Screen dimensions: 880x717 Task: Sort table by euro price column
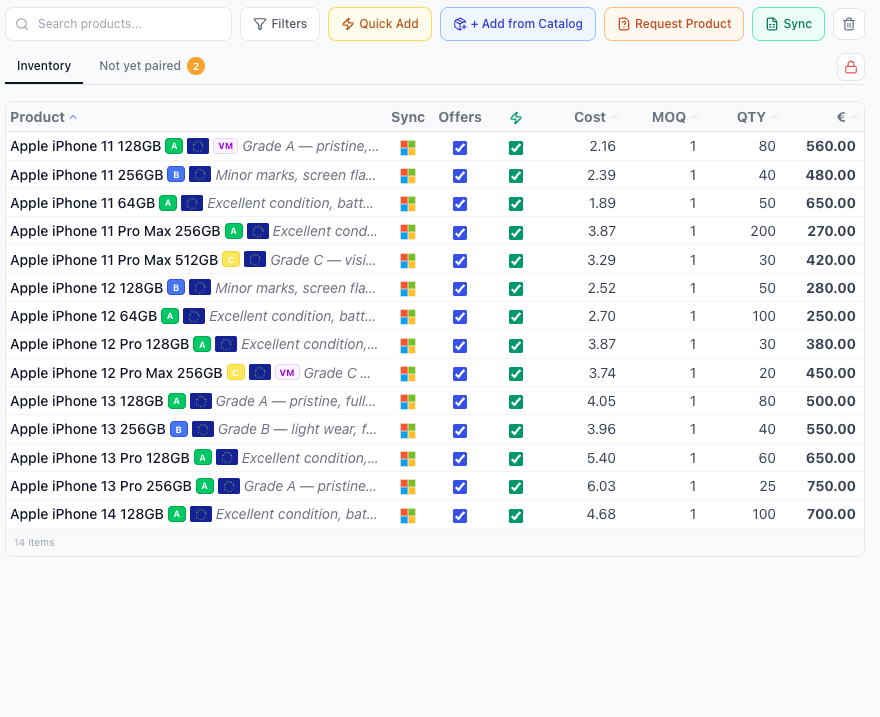(847, 117)
